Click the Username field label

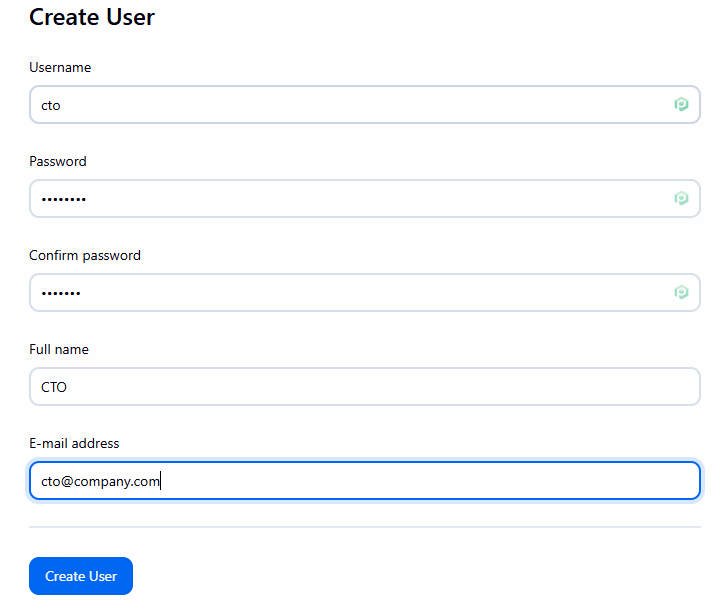click(60, 67)
